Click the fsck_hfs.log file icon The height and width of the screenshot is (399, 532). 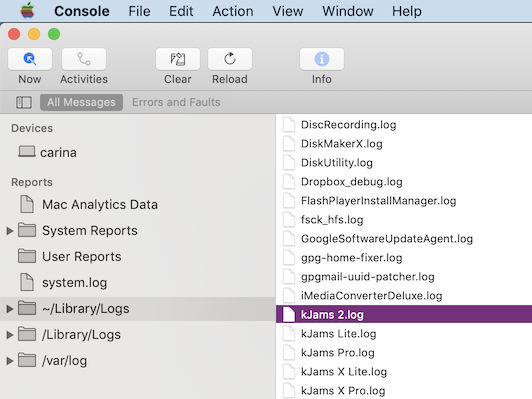[289, 219]
